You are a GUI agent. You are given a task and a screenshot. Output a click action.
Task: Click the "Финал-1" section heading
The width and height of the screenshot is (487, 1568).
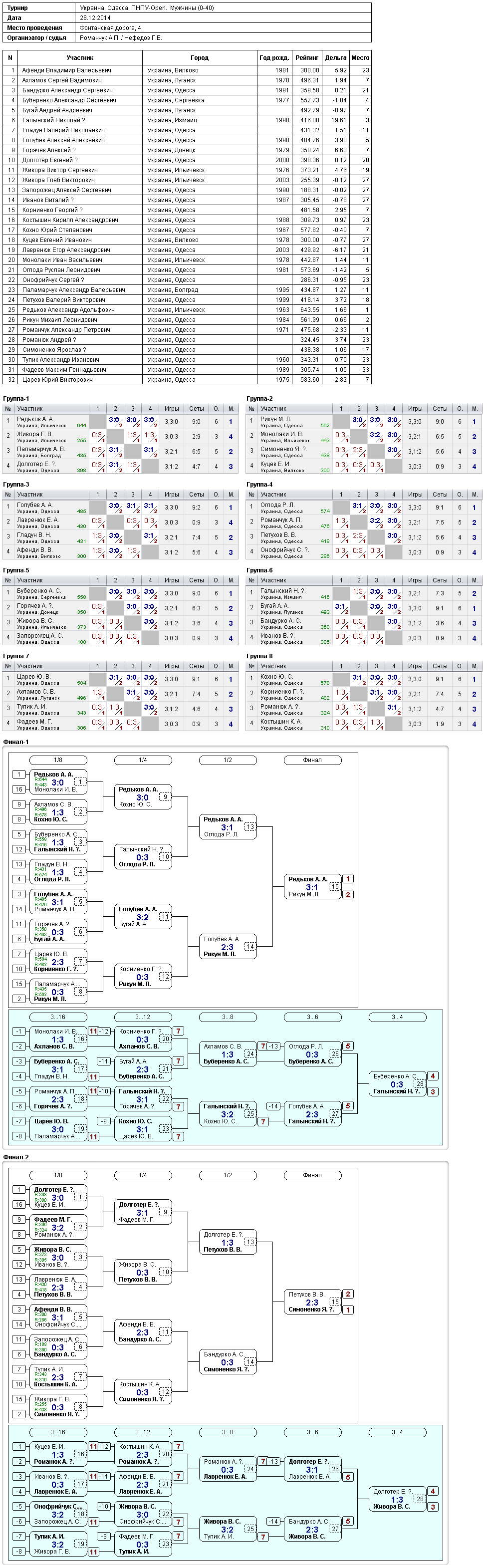pos(16,742)
